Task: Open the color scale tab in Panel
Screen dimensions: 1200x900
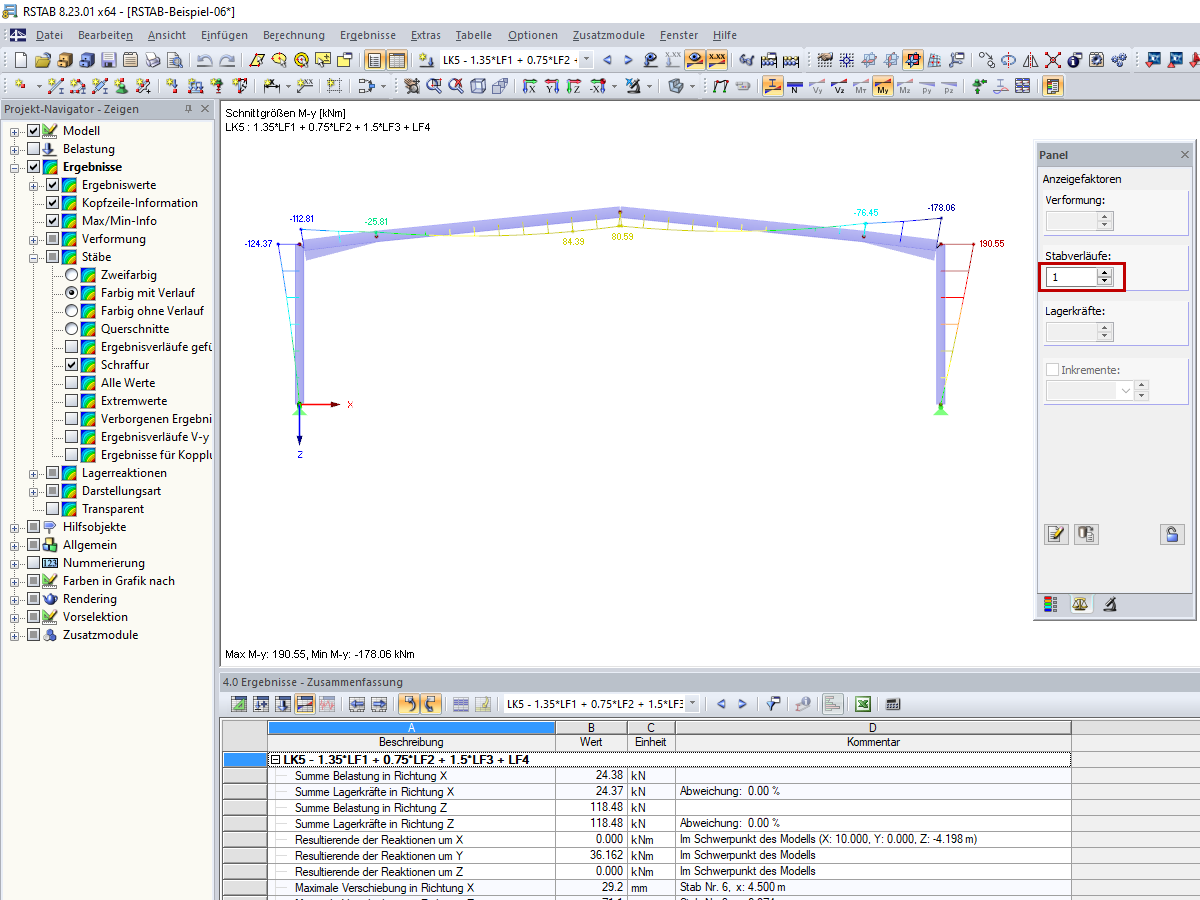Action: pos(1050,604)
